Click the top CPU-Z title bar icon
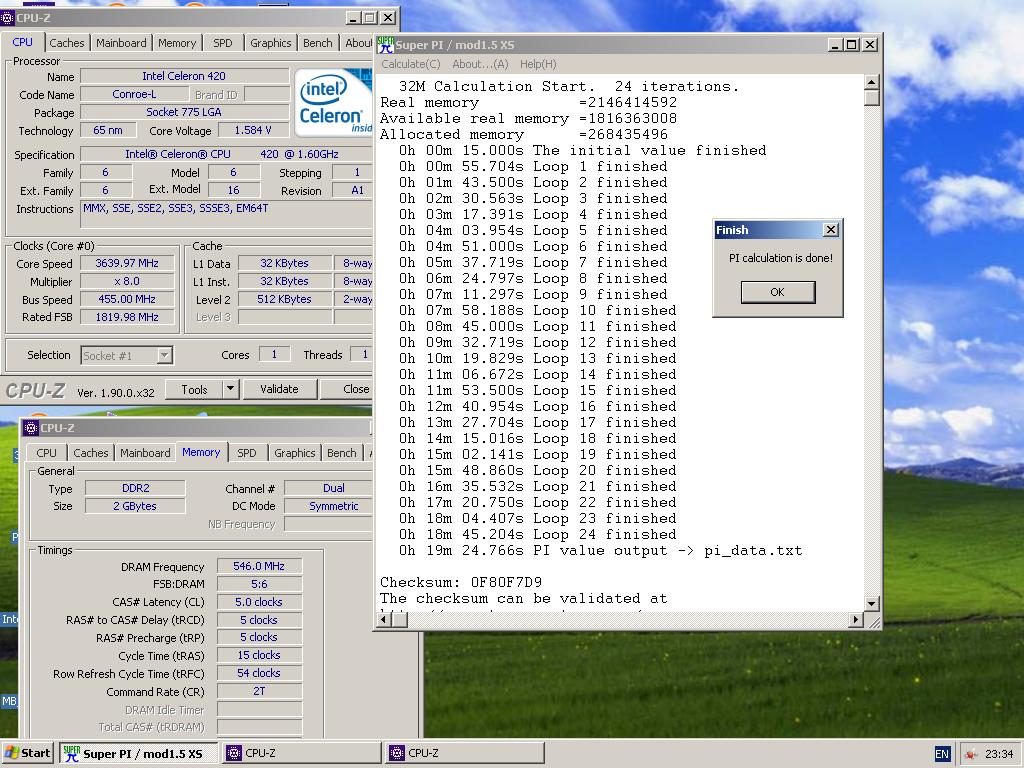This screenshot has height=768, width=1024. [x=7, y=18]
